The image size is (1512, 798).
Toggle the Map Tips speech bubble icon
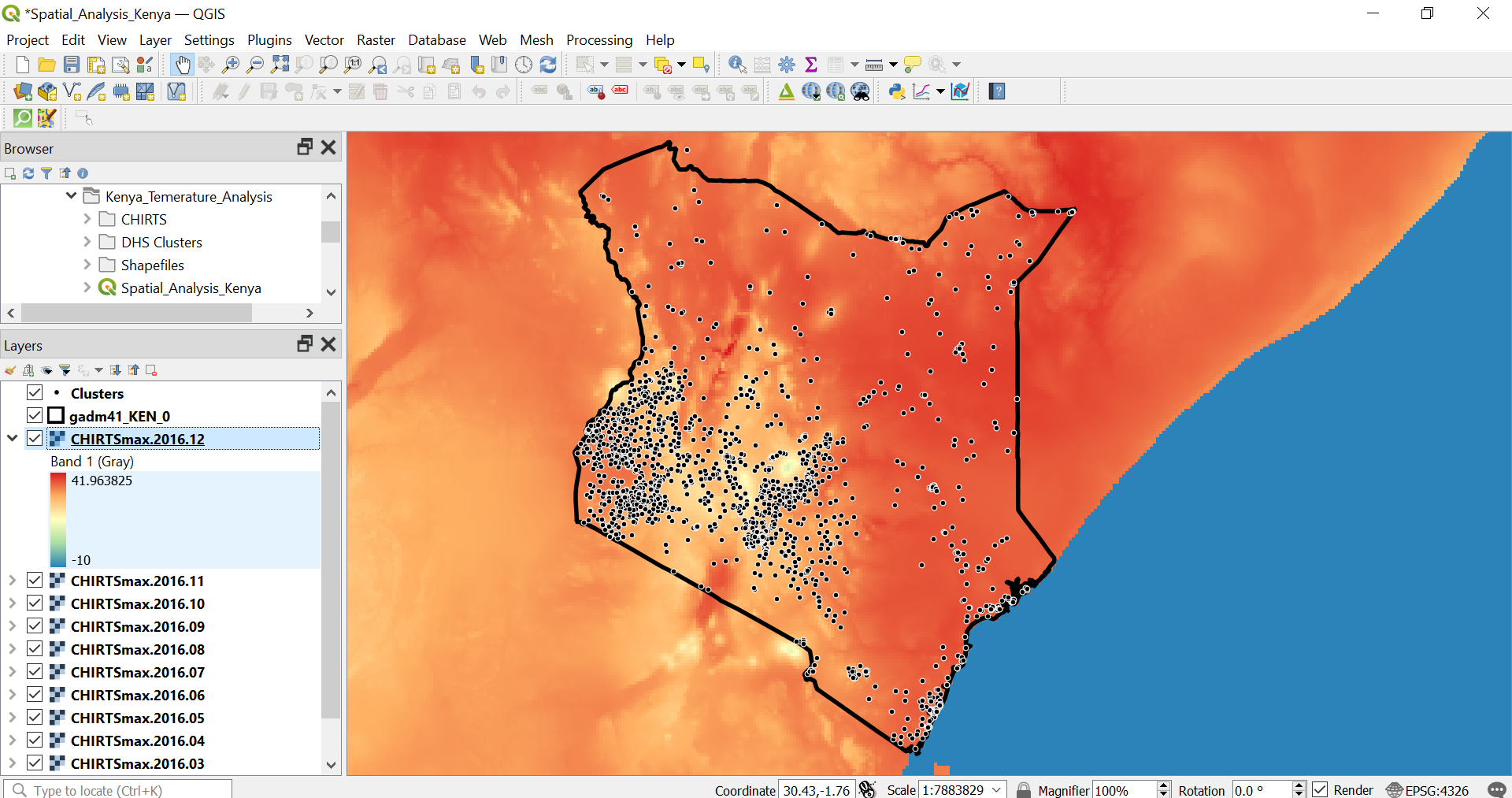point(912,65)
